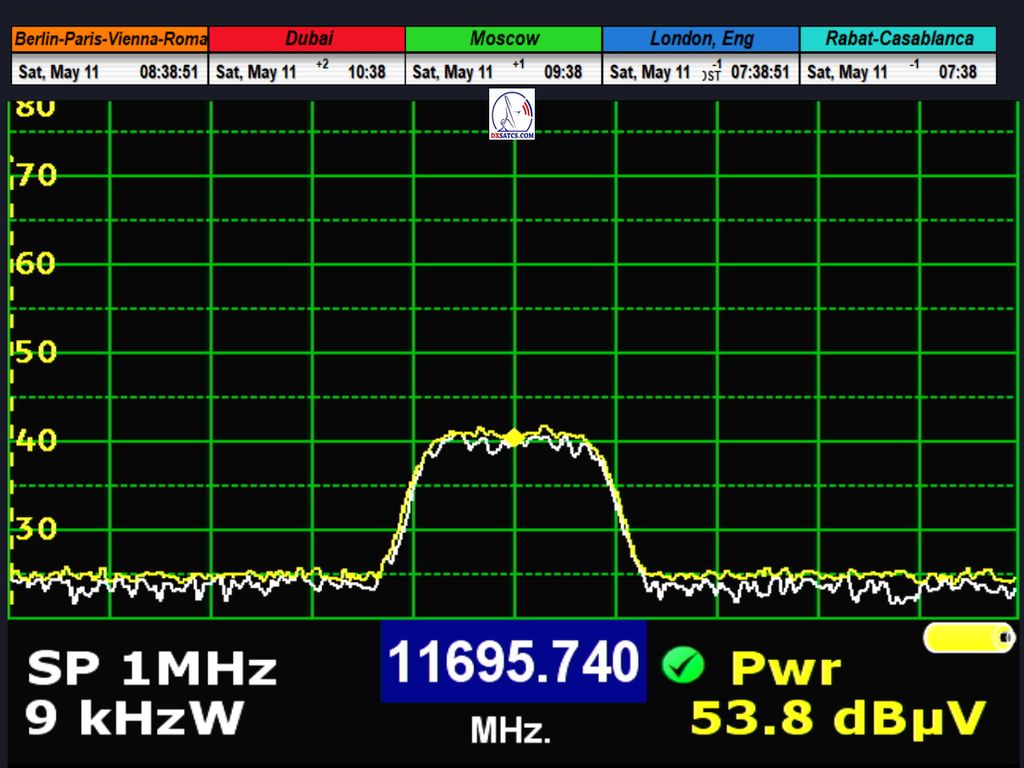Screen dimensions: 1024x768
Task: Click the green checkmark lock icon
Action: click(x=683, y=663)
